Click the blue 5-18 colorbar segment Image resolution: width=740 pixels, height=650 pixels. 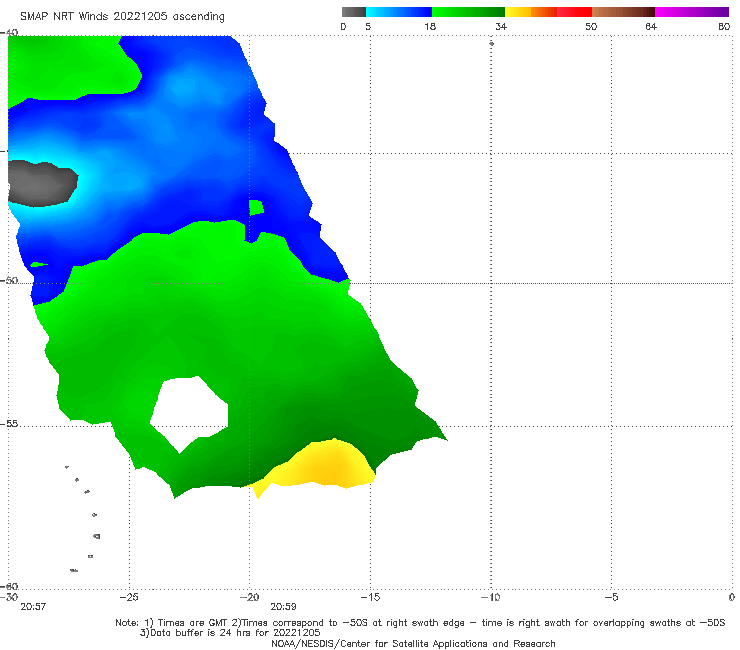[x=399, y=12]
